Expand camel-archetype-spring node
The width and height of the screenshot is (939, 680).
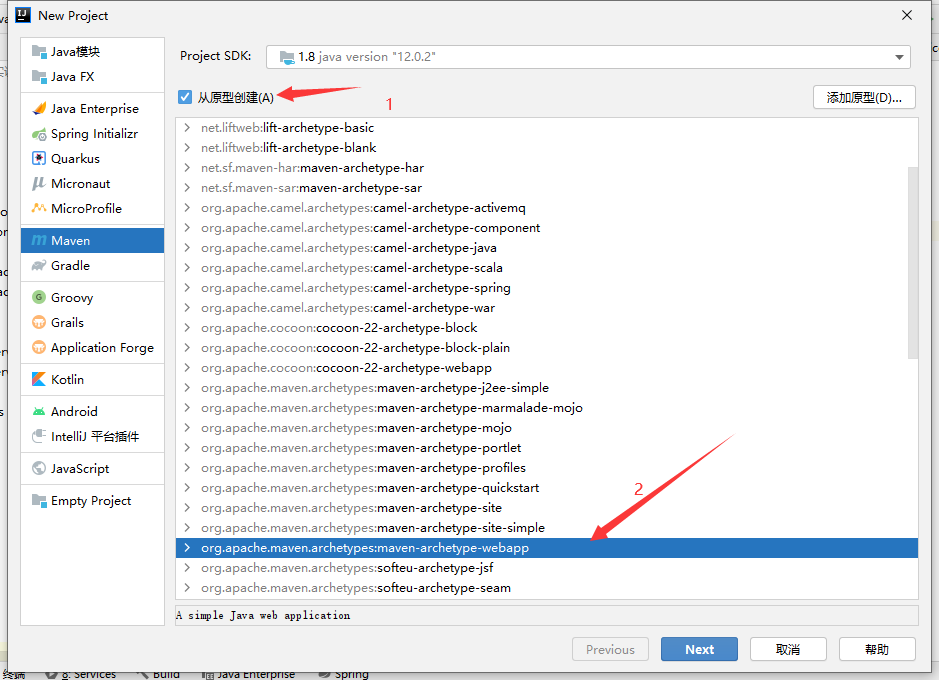[187, 288]
